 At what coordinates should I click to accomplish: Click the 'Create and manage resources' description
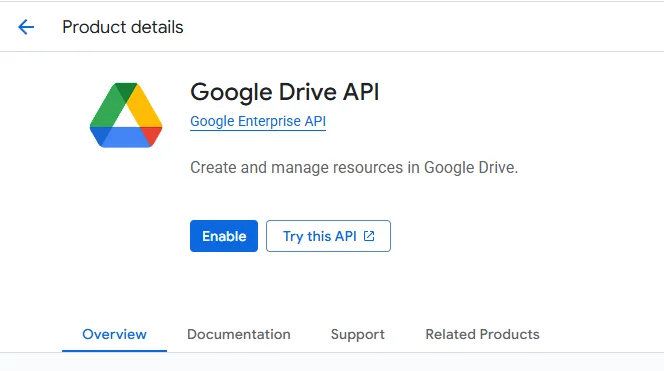tap(354, 168)
